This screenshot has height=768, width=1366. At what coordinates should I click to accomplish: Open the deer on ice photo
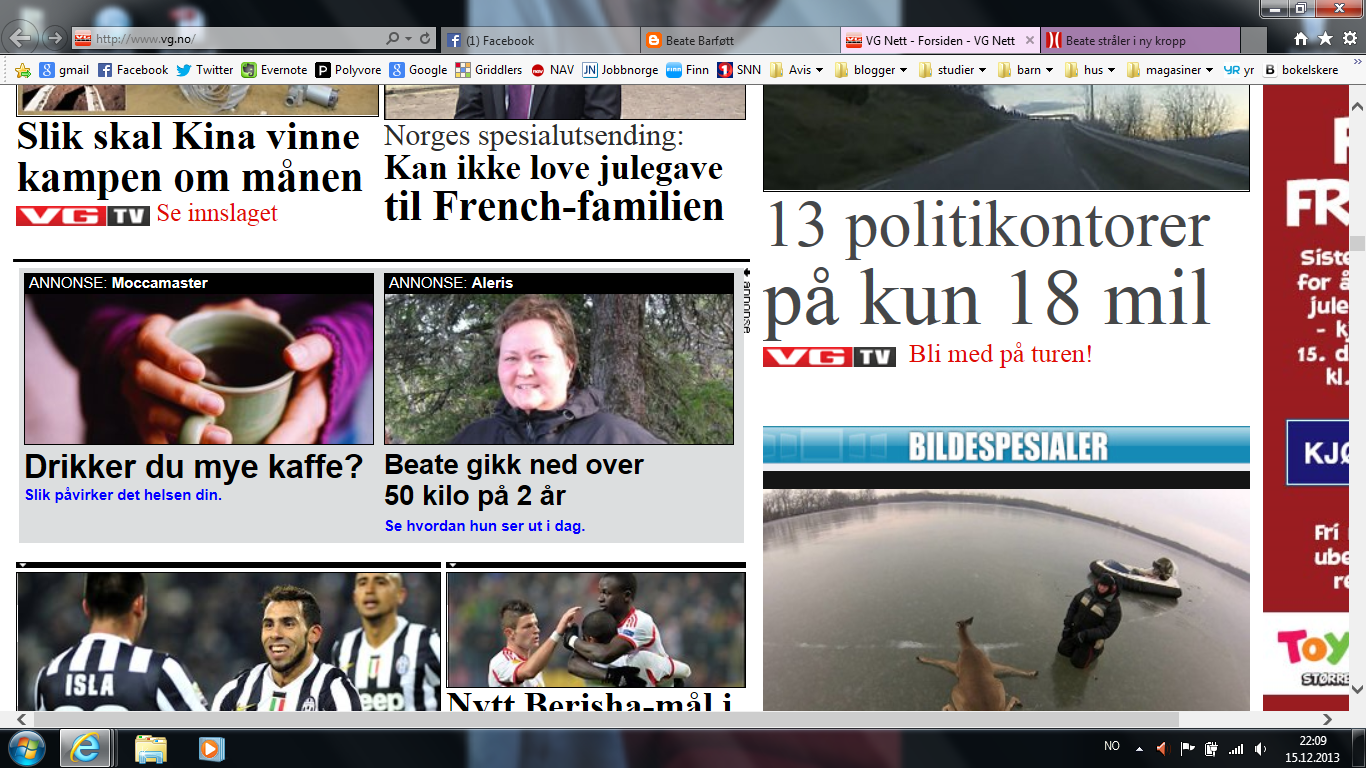1006,600
